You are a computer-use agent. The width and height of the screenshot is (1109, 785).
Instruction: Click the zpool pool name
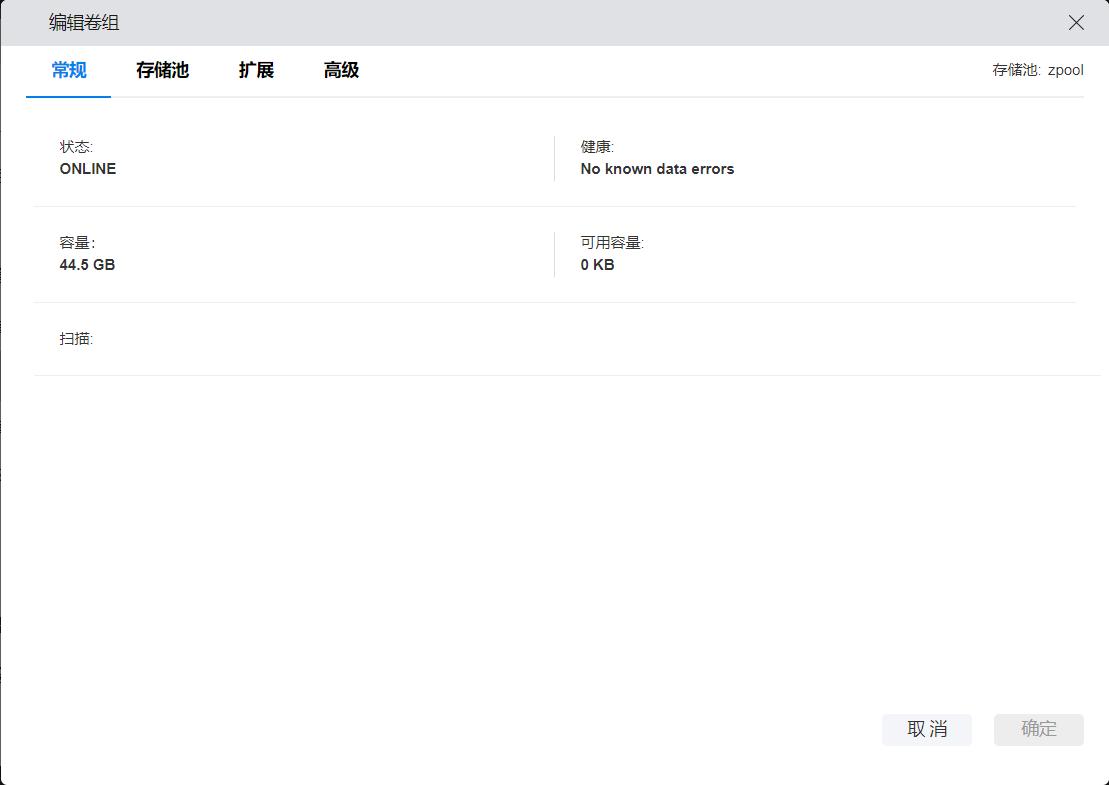pyautogui.click(x=1065, y=71)
